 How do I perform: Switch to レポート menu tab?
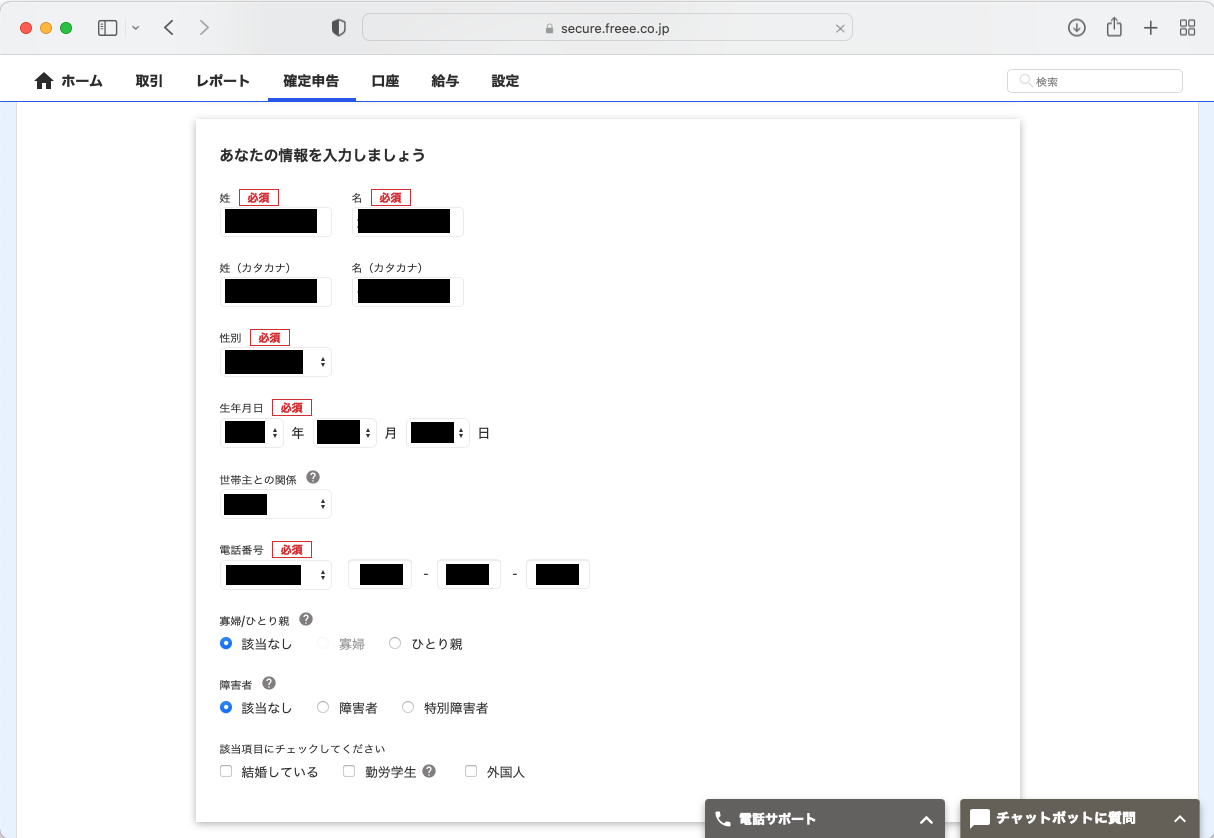click(223, 81)
